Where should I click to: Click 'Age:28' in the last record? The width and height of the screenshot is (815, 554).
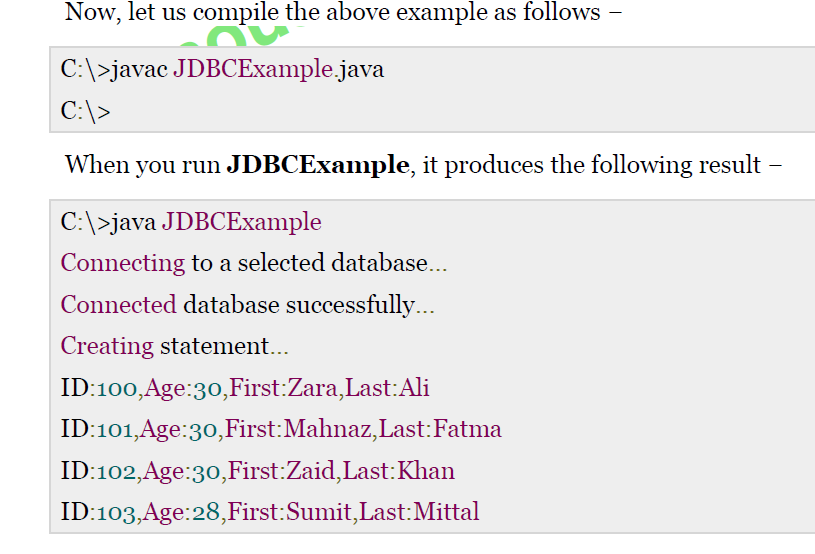tap(181, 513)
